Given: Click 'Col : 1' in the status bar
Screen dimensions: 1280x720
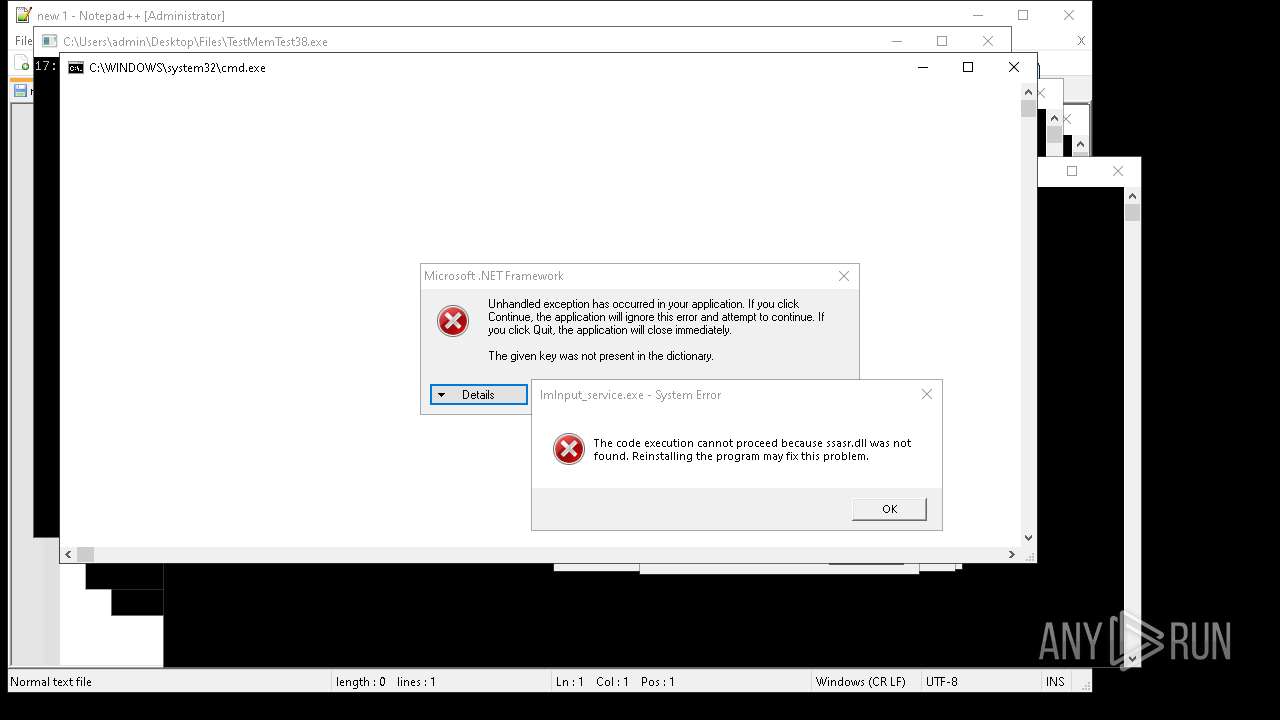Looking at the screenshot, I should [x=612, y=682].
